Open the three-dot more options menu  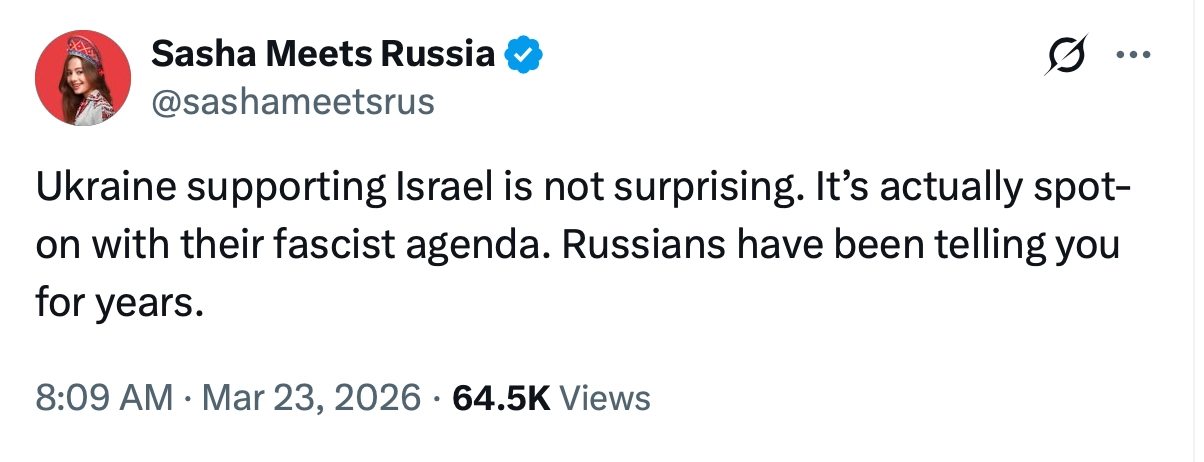1133,57
